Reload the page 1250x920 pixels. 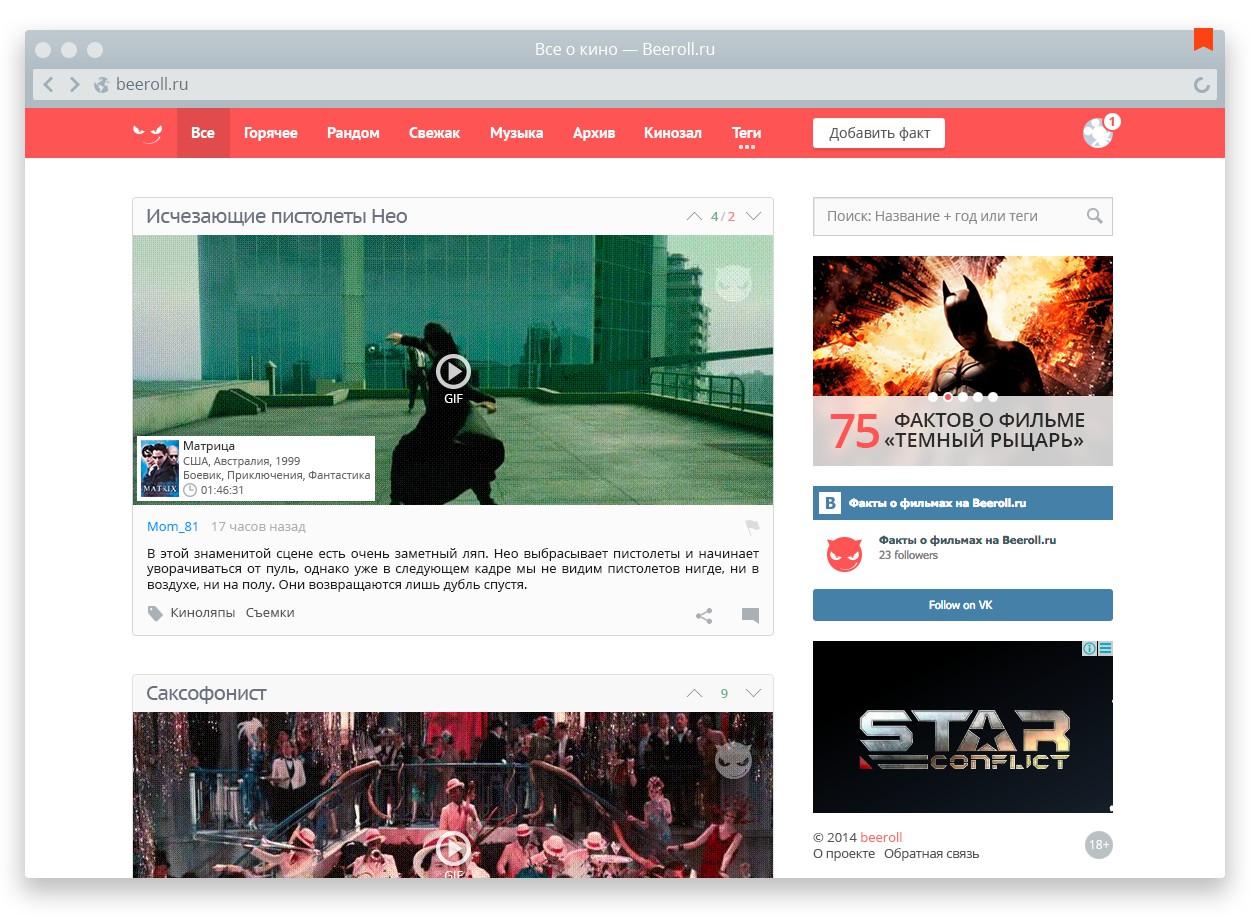pos(1202,85)
